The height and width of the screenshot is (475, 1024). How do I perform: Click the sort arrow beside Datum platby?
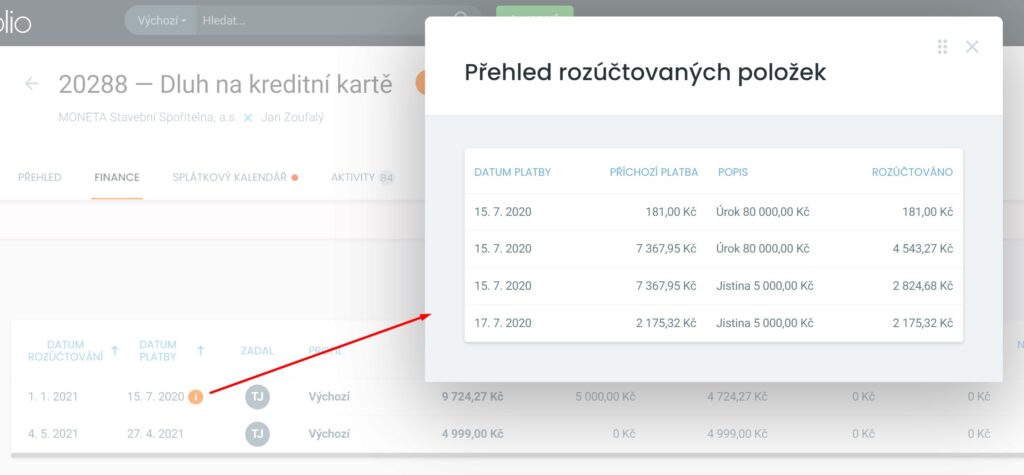click(201, 351)
